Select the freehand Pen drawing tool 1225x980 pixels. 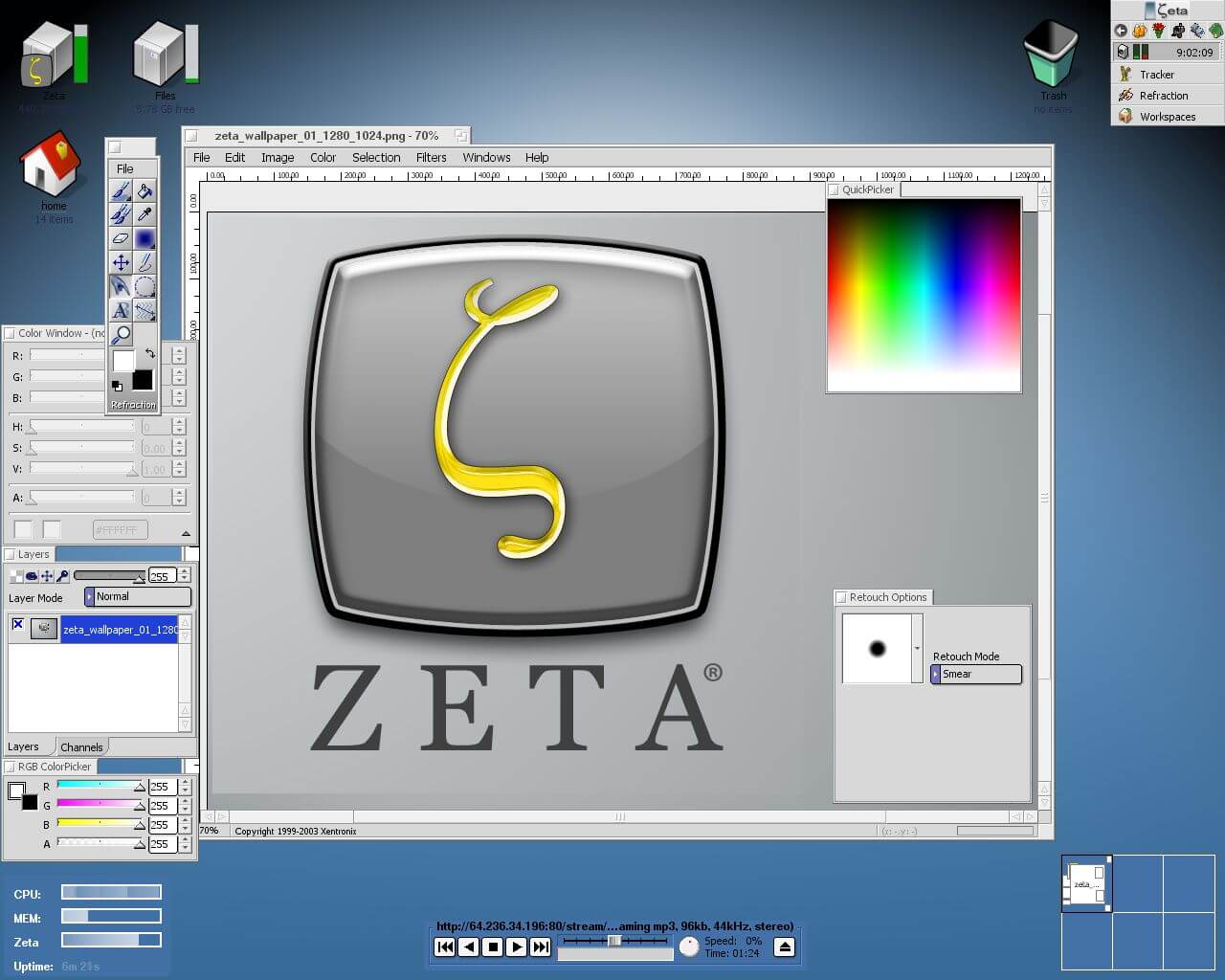coord(145,262)
